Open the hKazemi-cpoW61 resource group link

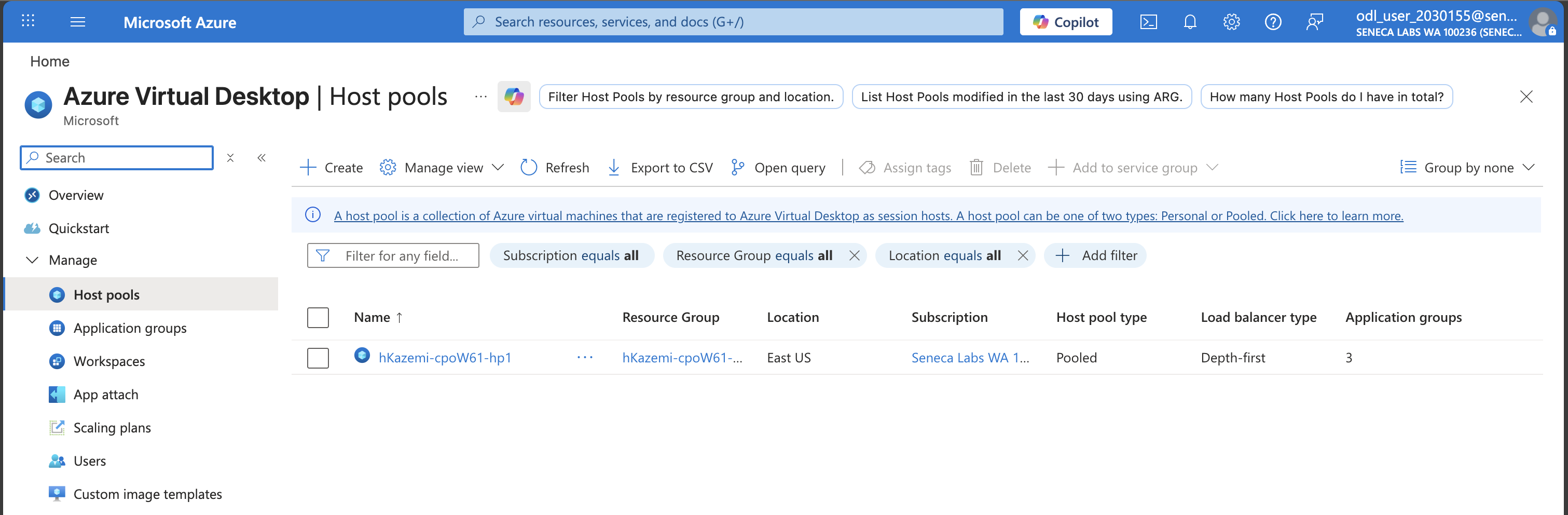[x=682, y=358]
